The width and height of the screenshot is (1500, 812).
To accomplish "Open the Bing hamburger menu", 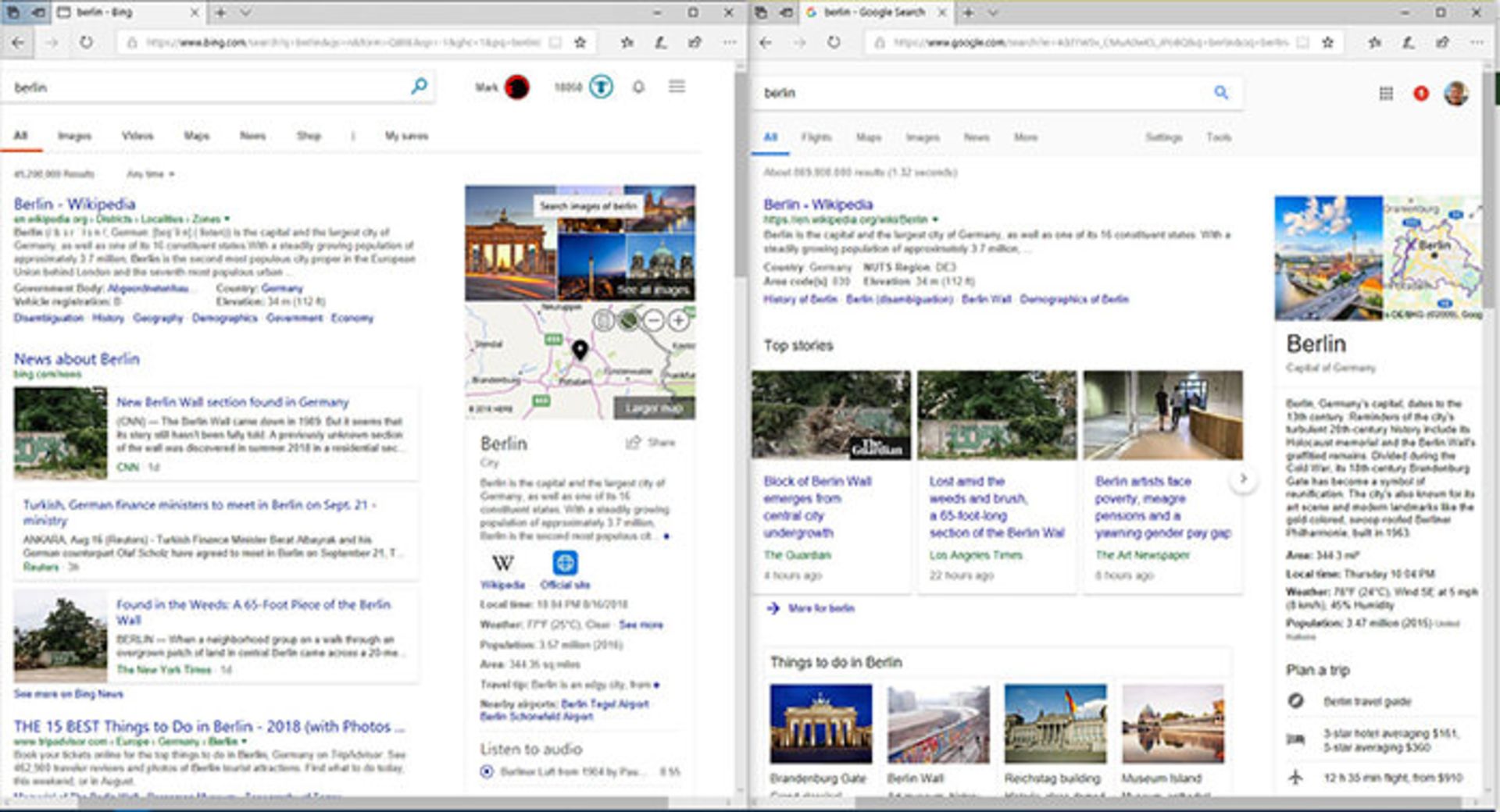I will (677, 87).
